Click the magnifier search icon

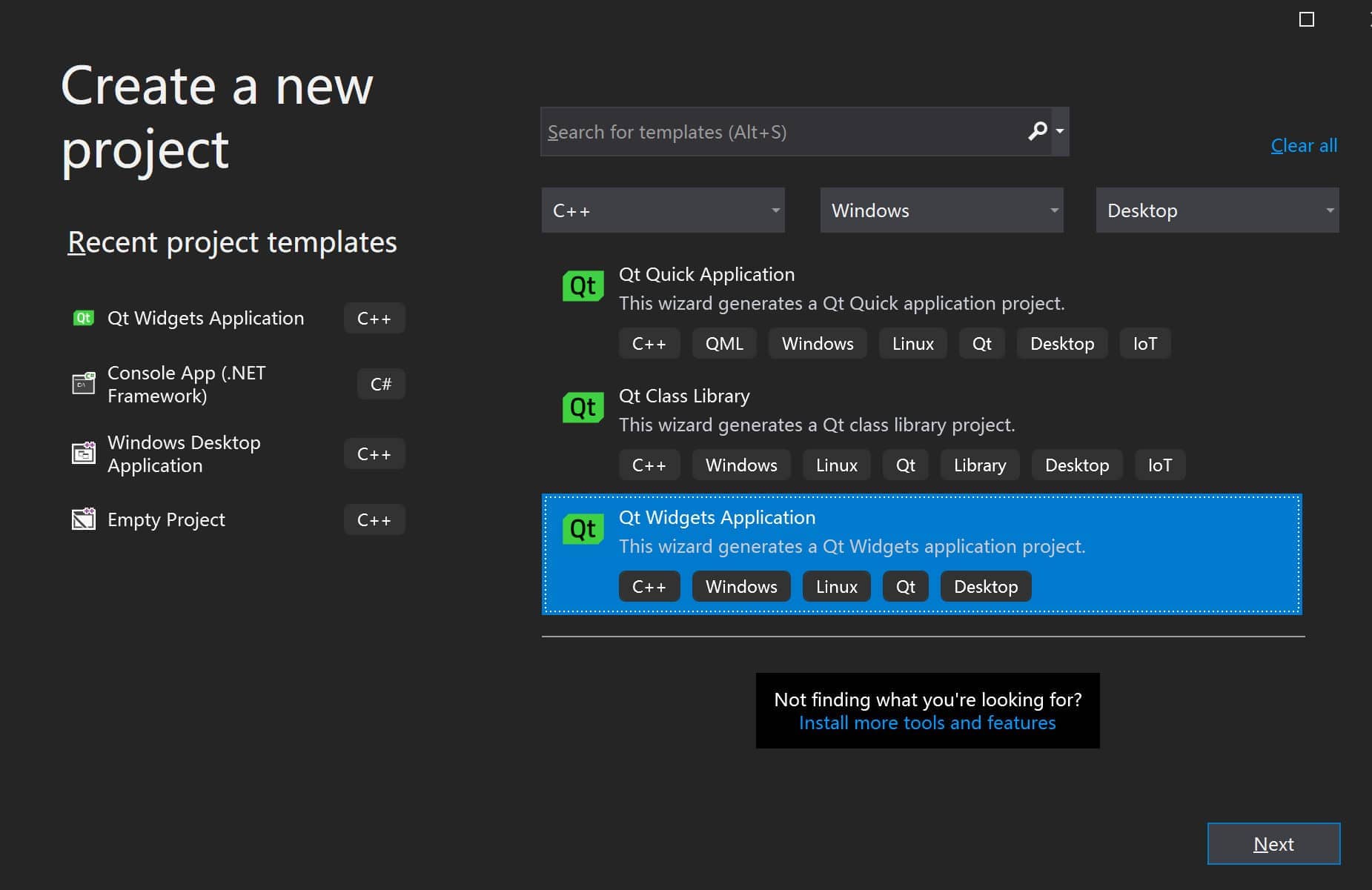[x=1037, y=131]
